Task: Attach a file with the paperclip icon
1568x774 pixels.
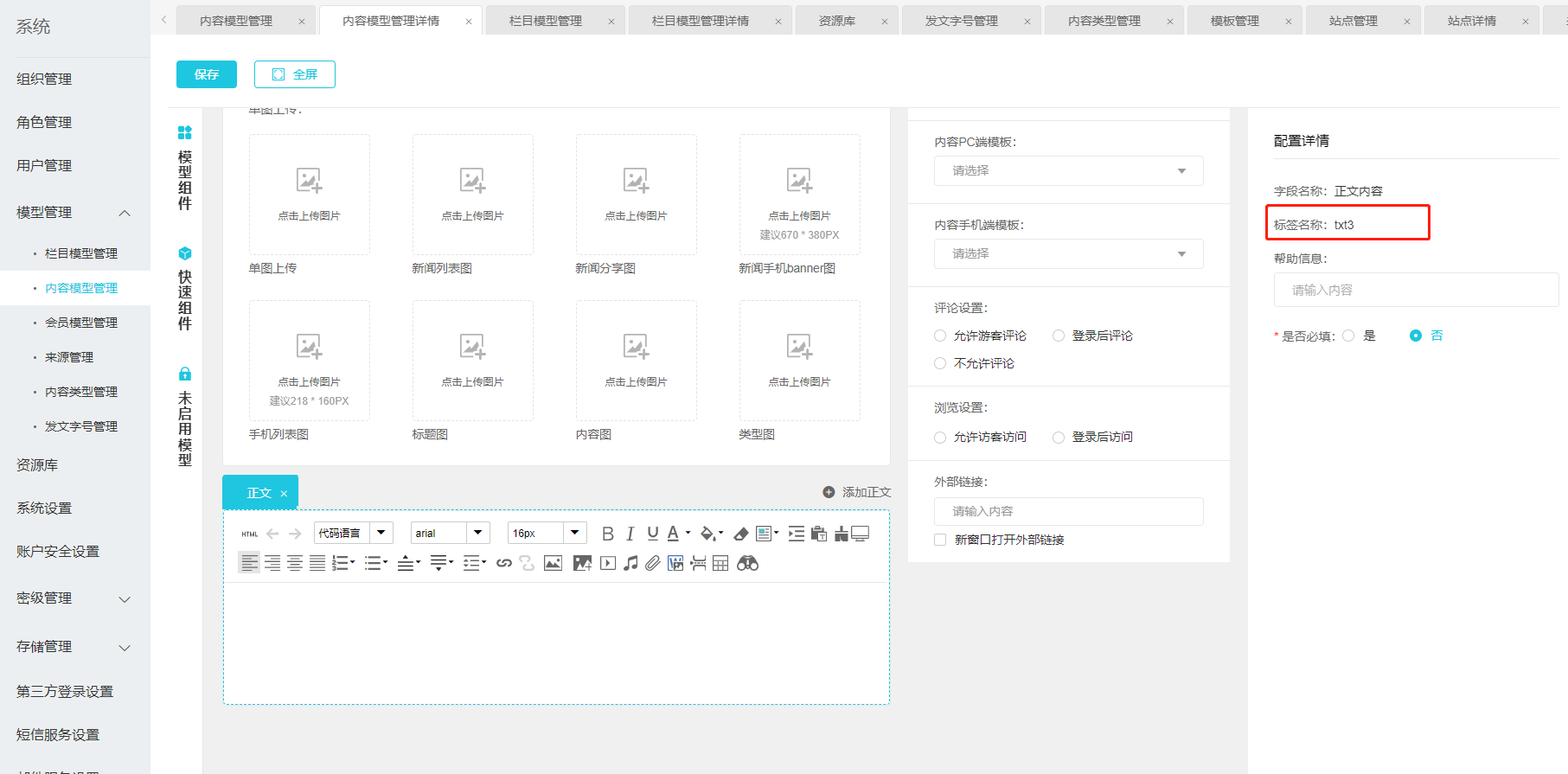Action: [653, 564]
